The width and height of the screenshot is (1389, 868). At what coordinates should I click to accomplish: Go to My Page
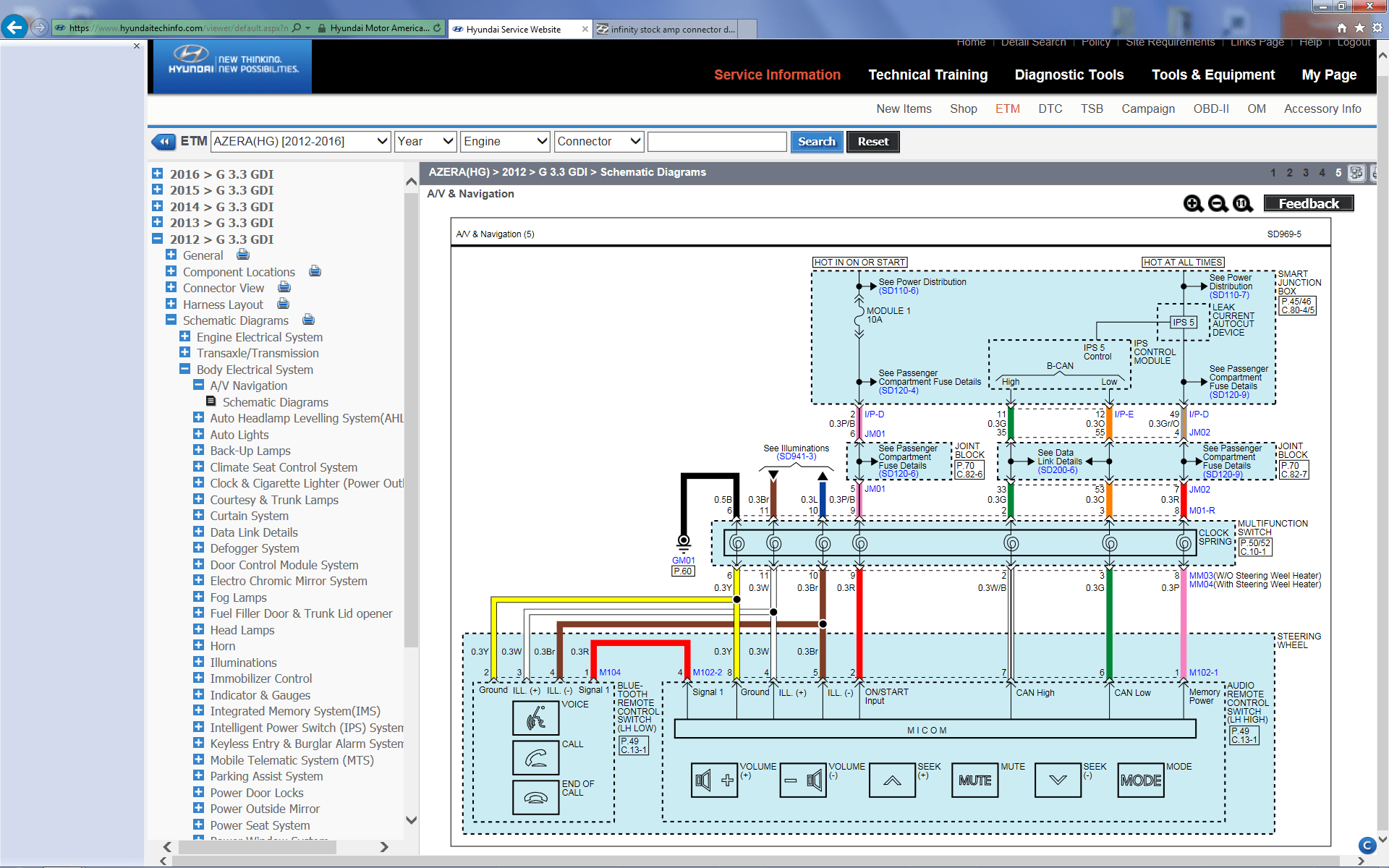[1329, 75]
